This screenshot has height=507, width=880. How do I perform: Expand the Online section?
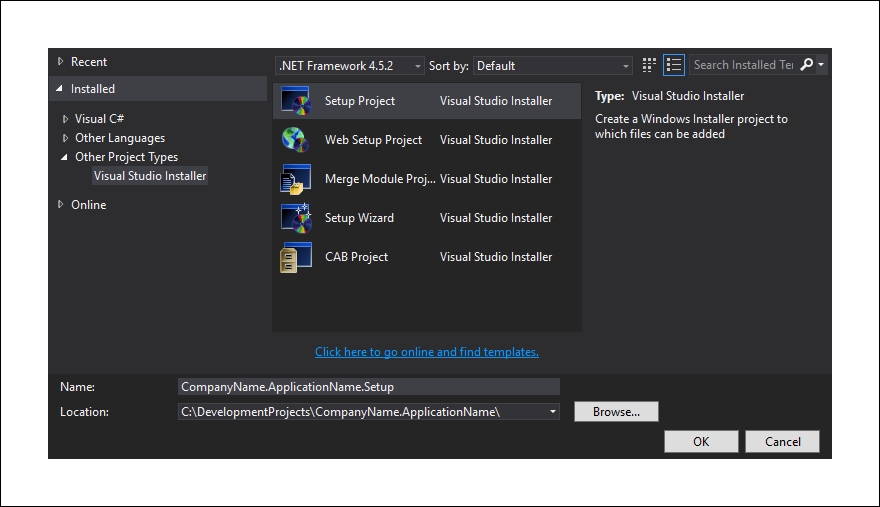(x=60, y=204)
